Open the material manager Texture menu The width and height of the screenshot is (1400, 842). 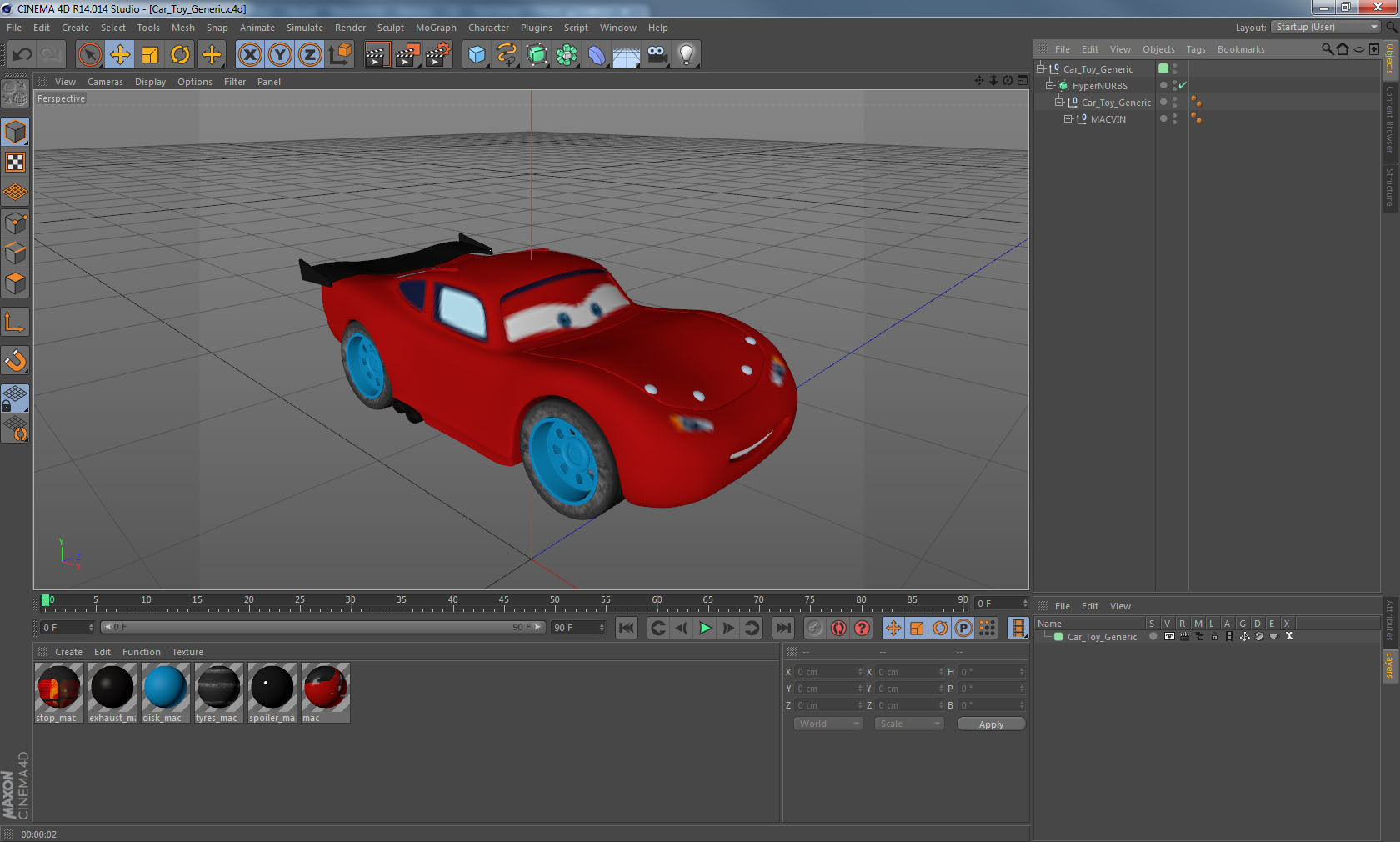coord(187,652)
